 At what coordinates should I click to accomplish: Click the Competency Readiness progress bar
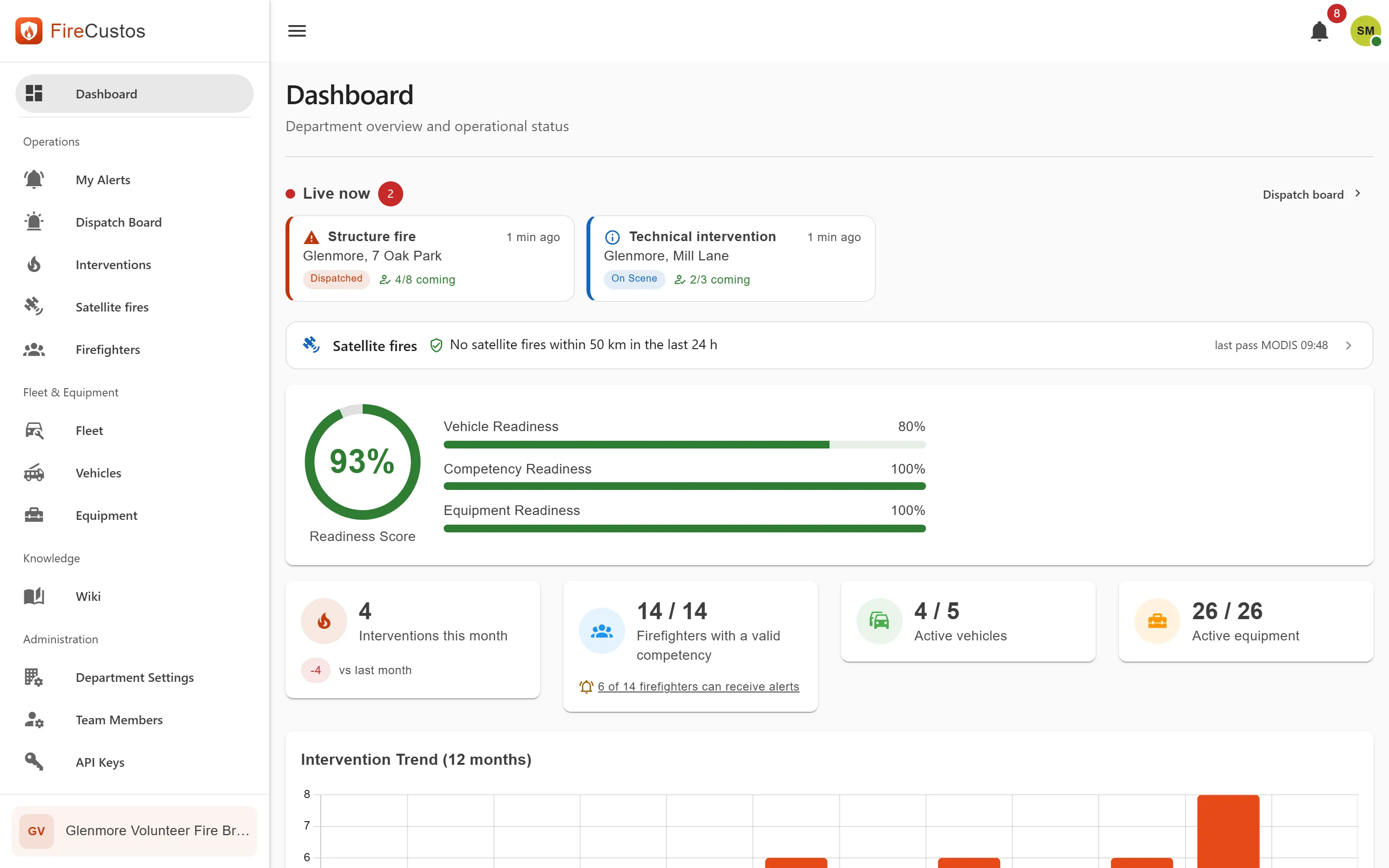(x=684, y=487)
